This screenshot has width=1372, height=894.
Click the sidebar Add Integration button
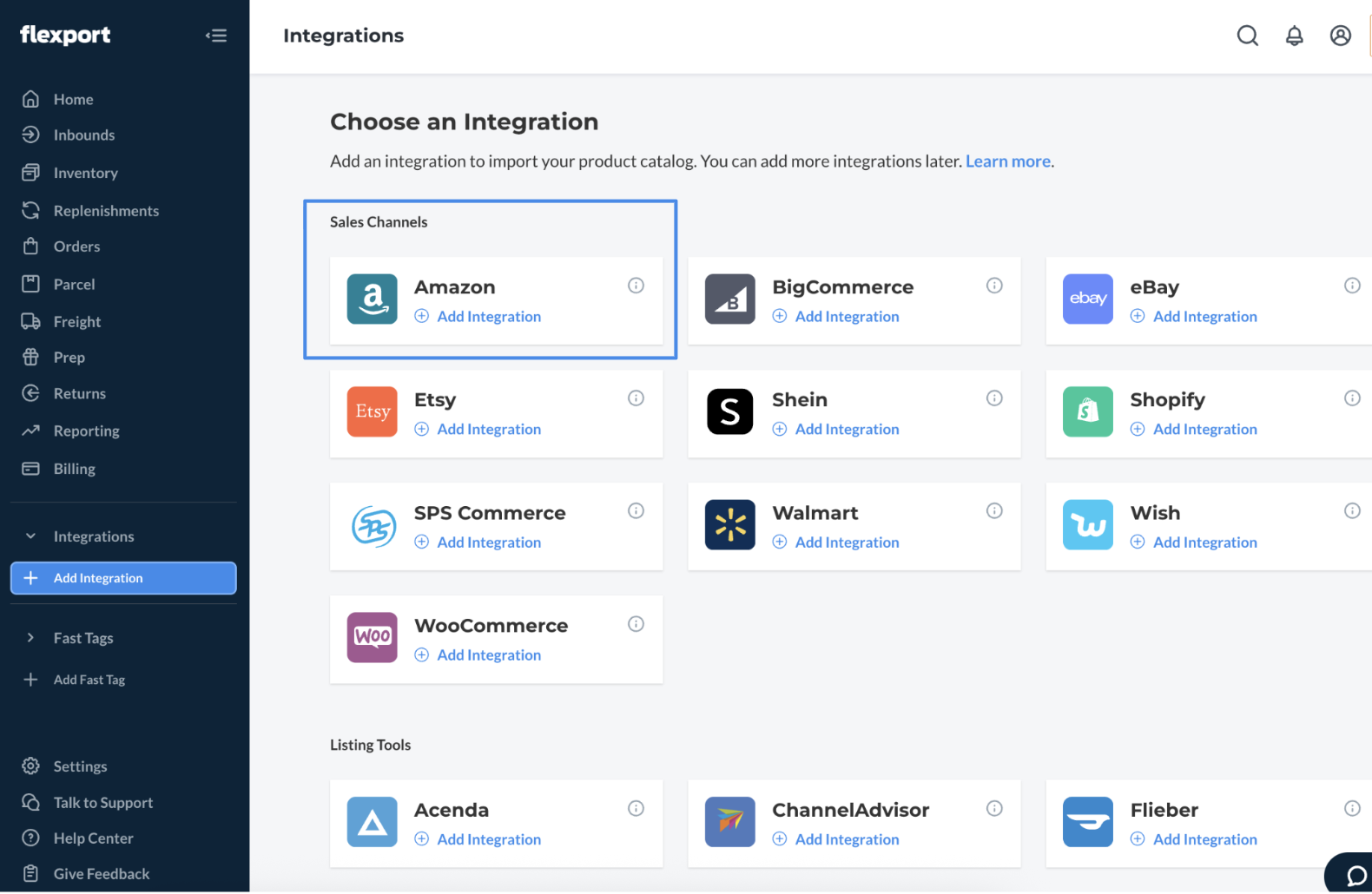(123, 578)
